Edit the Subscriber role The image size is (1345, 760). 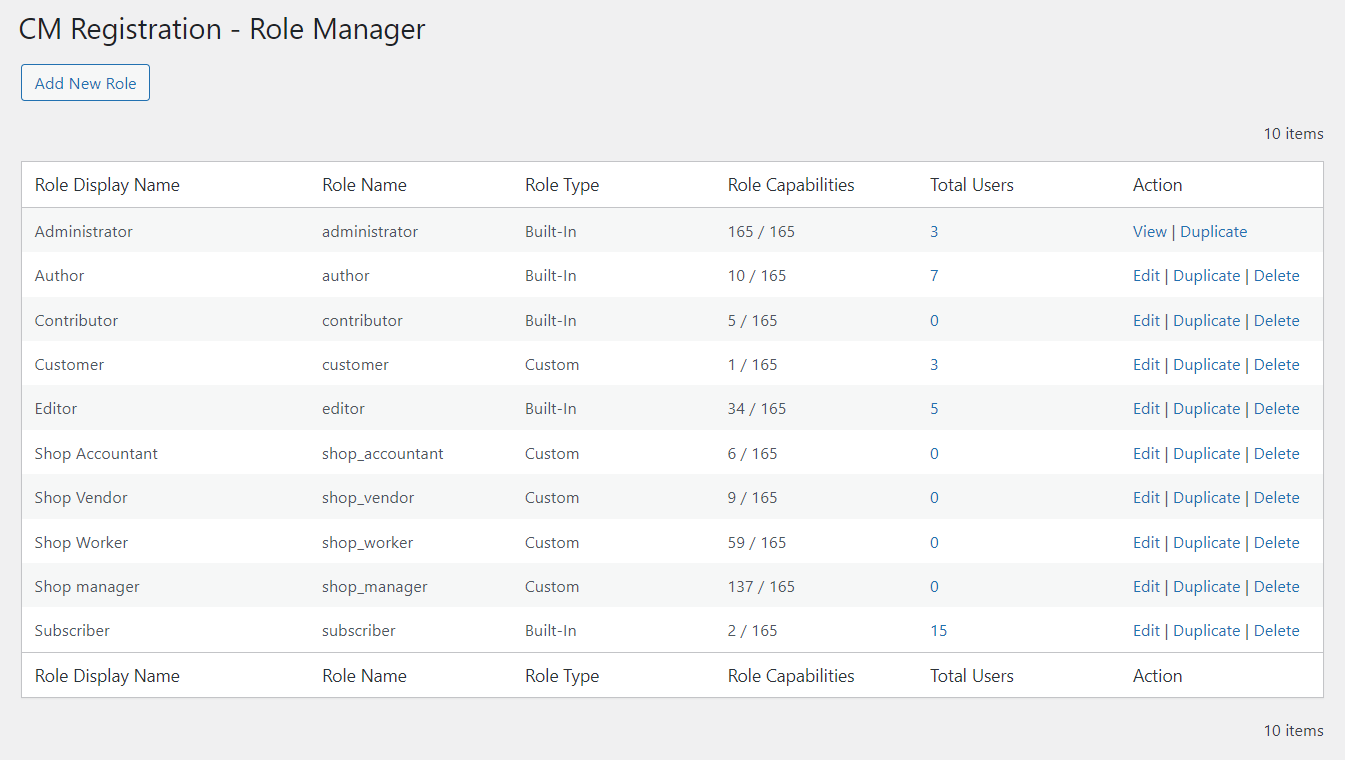(1146, 630)
